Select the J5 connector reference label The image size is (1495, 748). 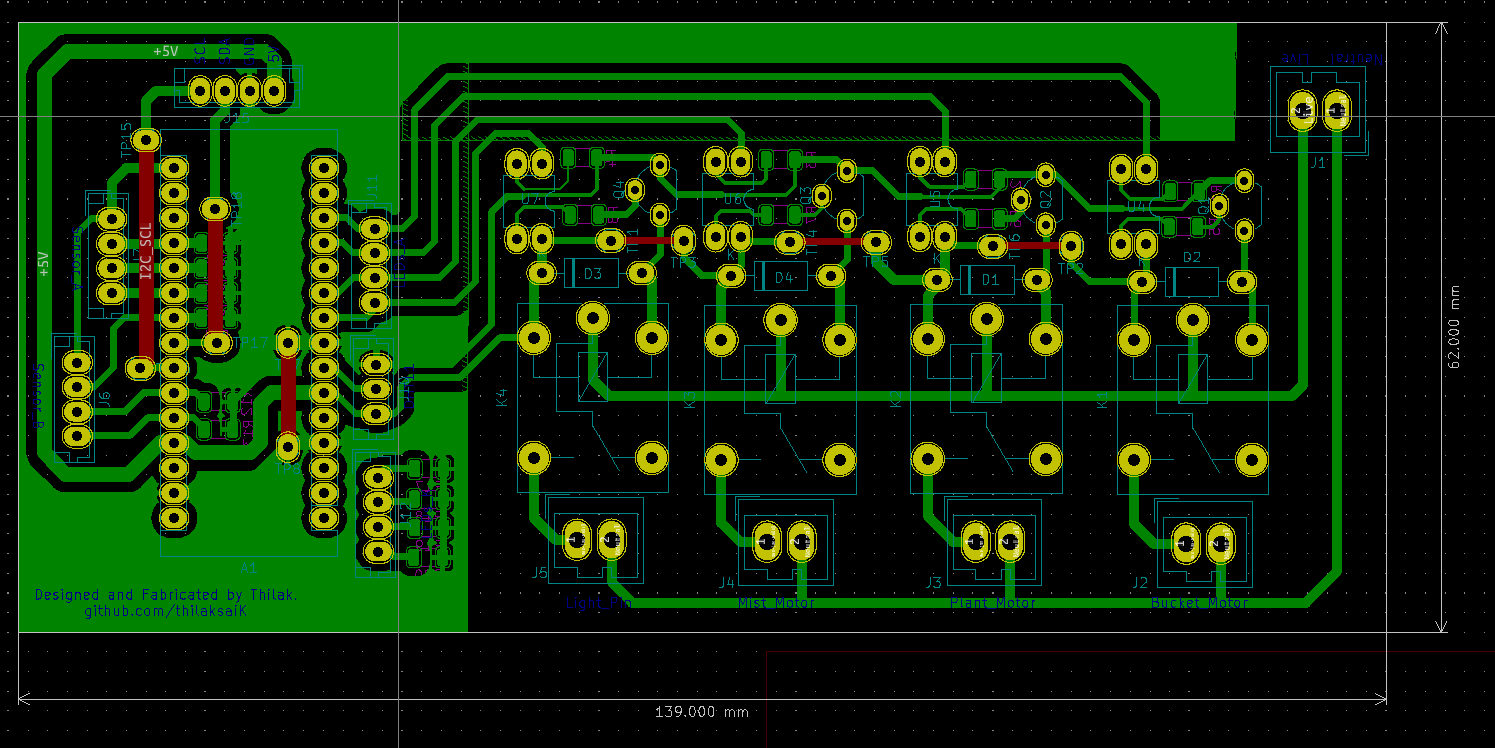[x=540, y=573]
